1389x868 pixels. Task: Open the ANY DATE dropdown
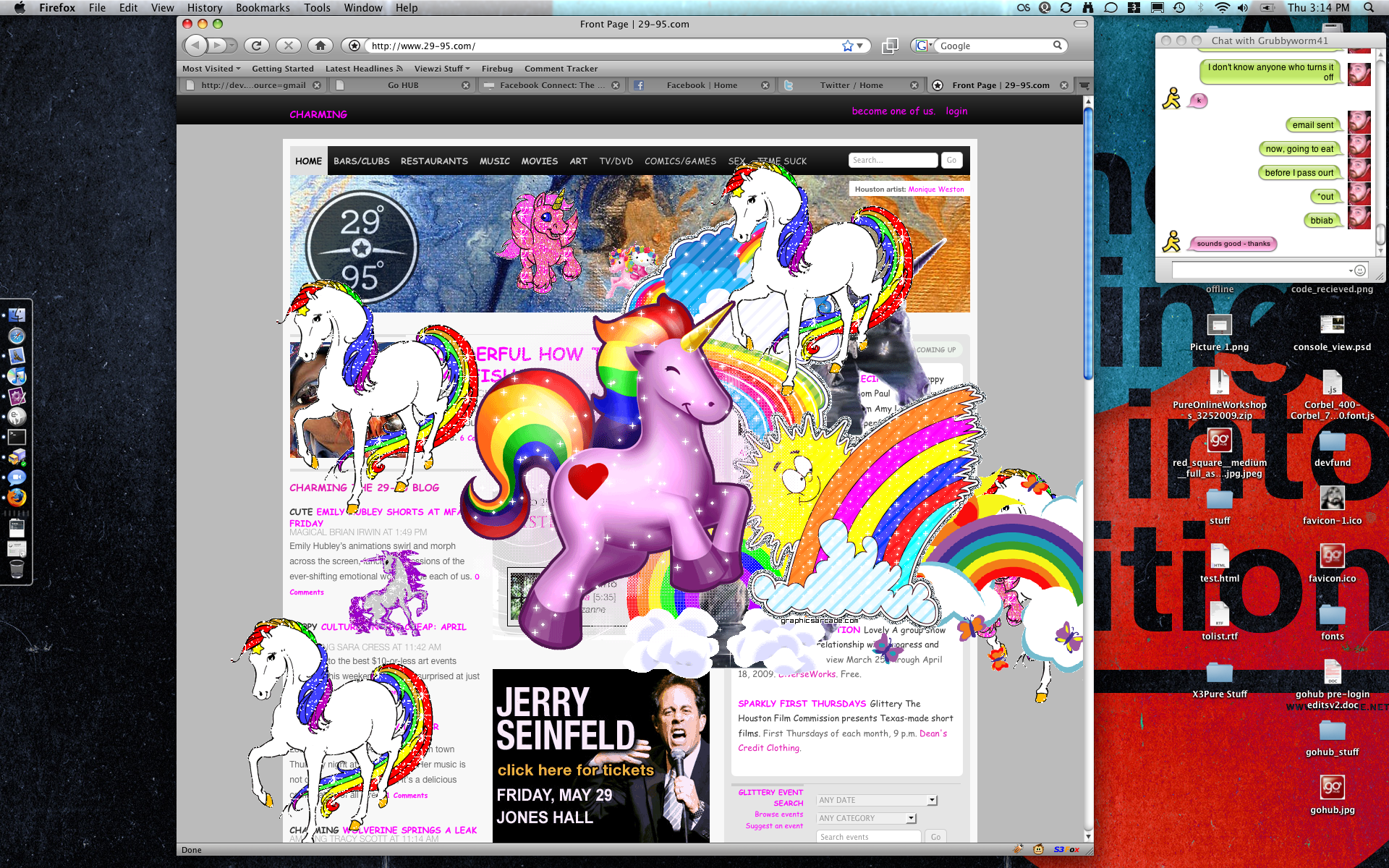click(877, 800)
